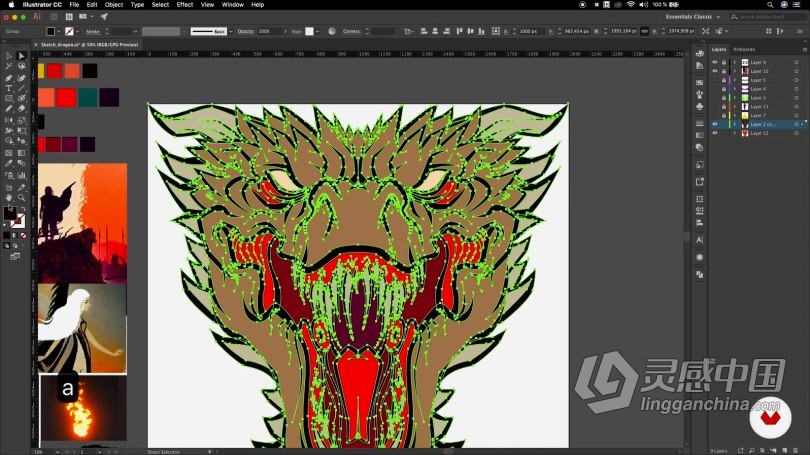Viewport: 810px width, 455px height.
Task: Open the Basic brush definition dropdown
Action: pos(231,32)
